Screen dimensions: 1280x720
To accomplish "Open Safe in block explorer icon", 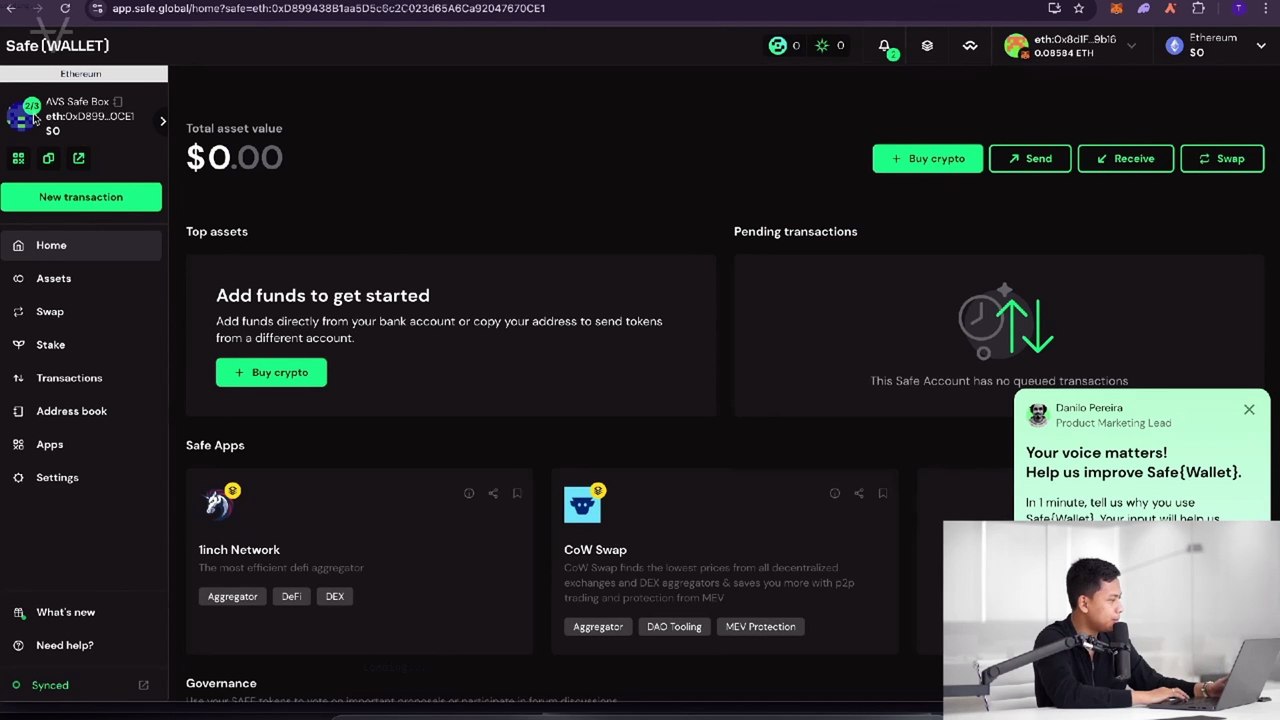I will click(79, 158).
